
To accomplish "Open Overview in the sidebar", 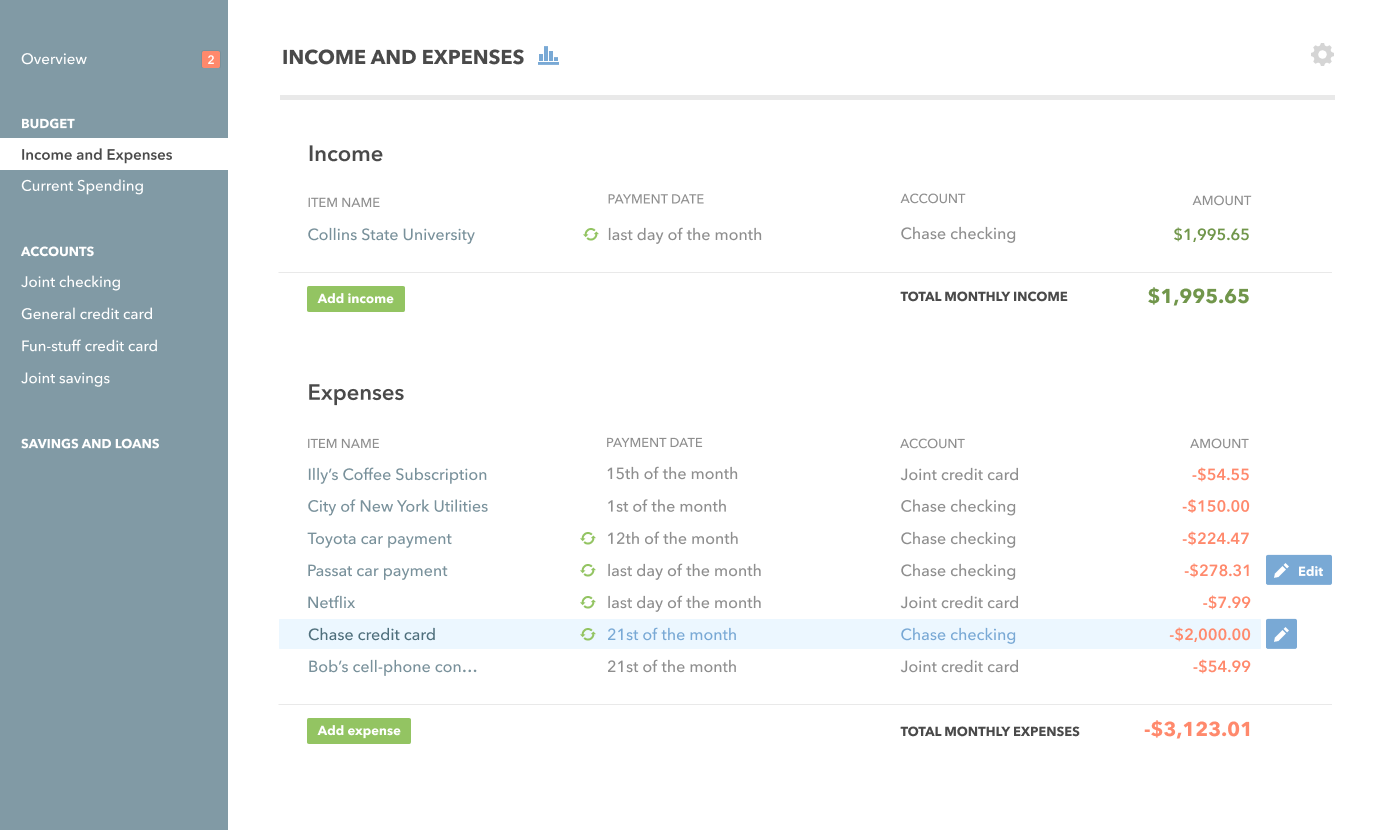I will 54,59.
